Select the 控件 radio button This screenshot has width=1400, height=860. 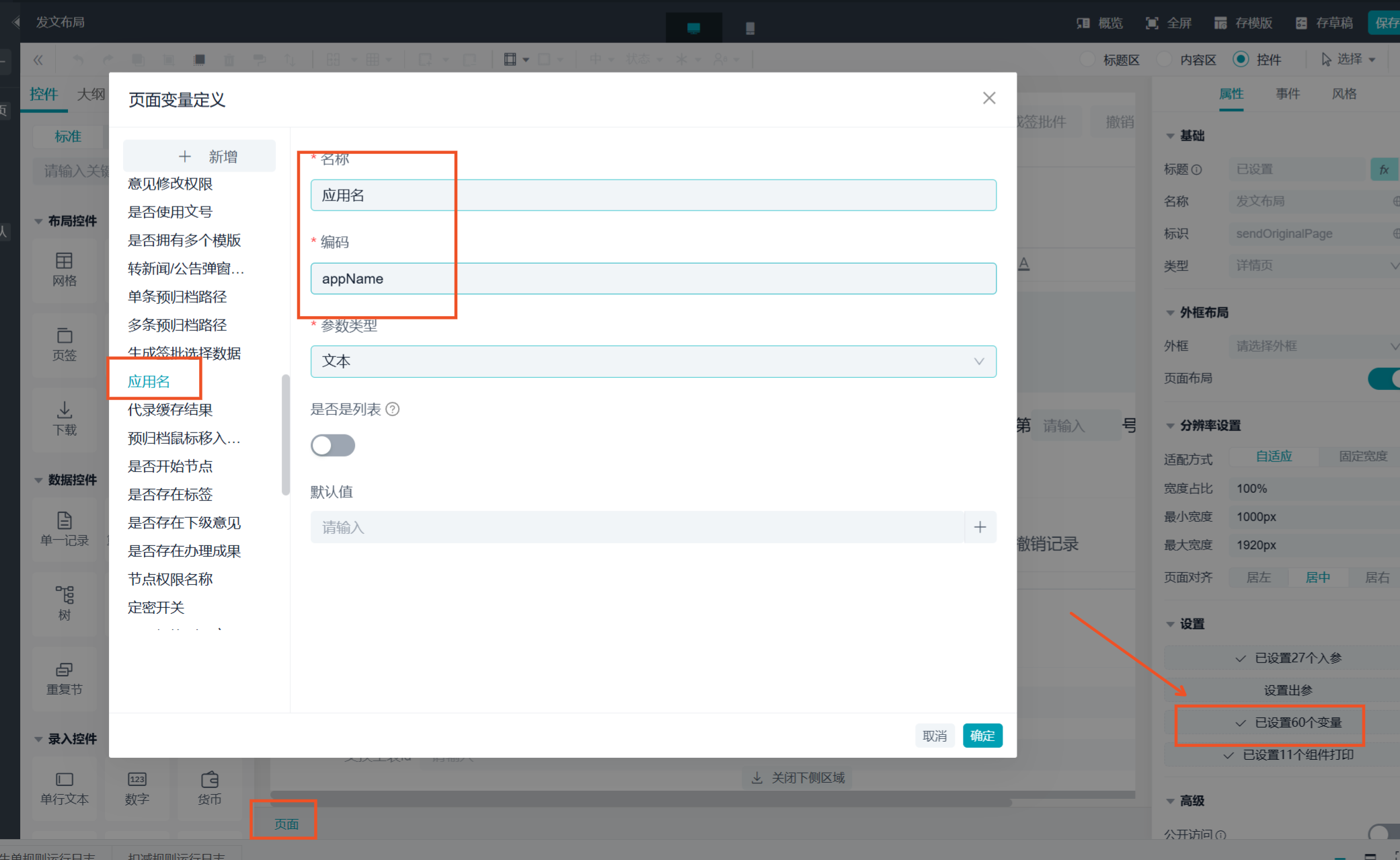click(x=1241, y=59)
